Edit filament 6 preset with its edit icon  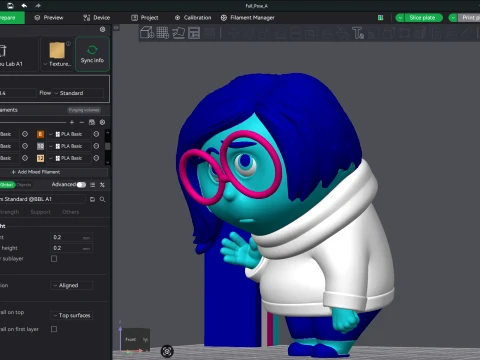click(96, 134)
